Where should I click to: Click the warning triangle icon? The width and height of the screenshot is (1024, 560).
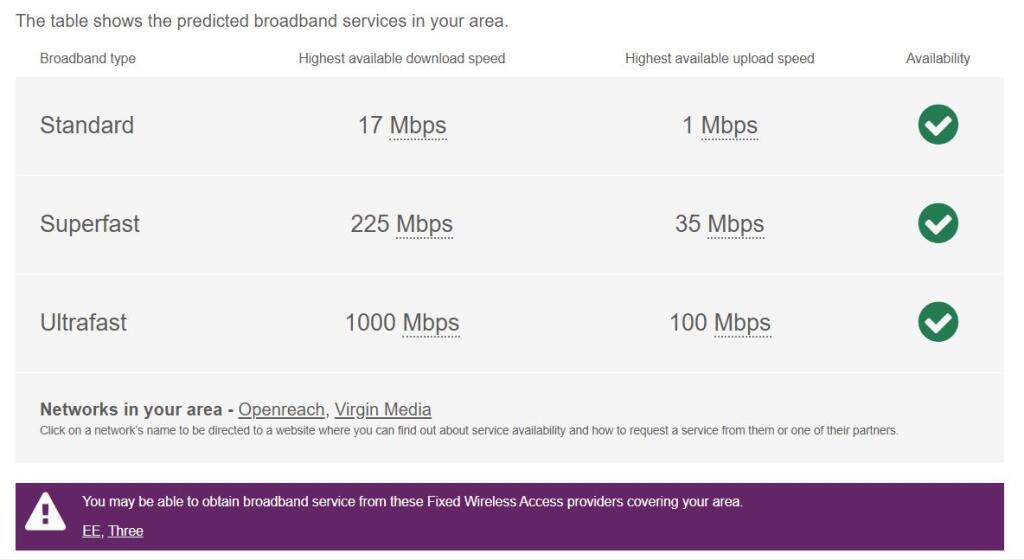pos(45,512)
